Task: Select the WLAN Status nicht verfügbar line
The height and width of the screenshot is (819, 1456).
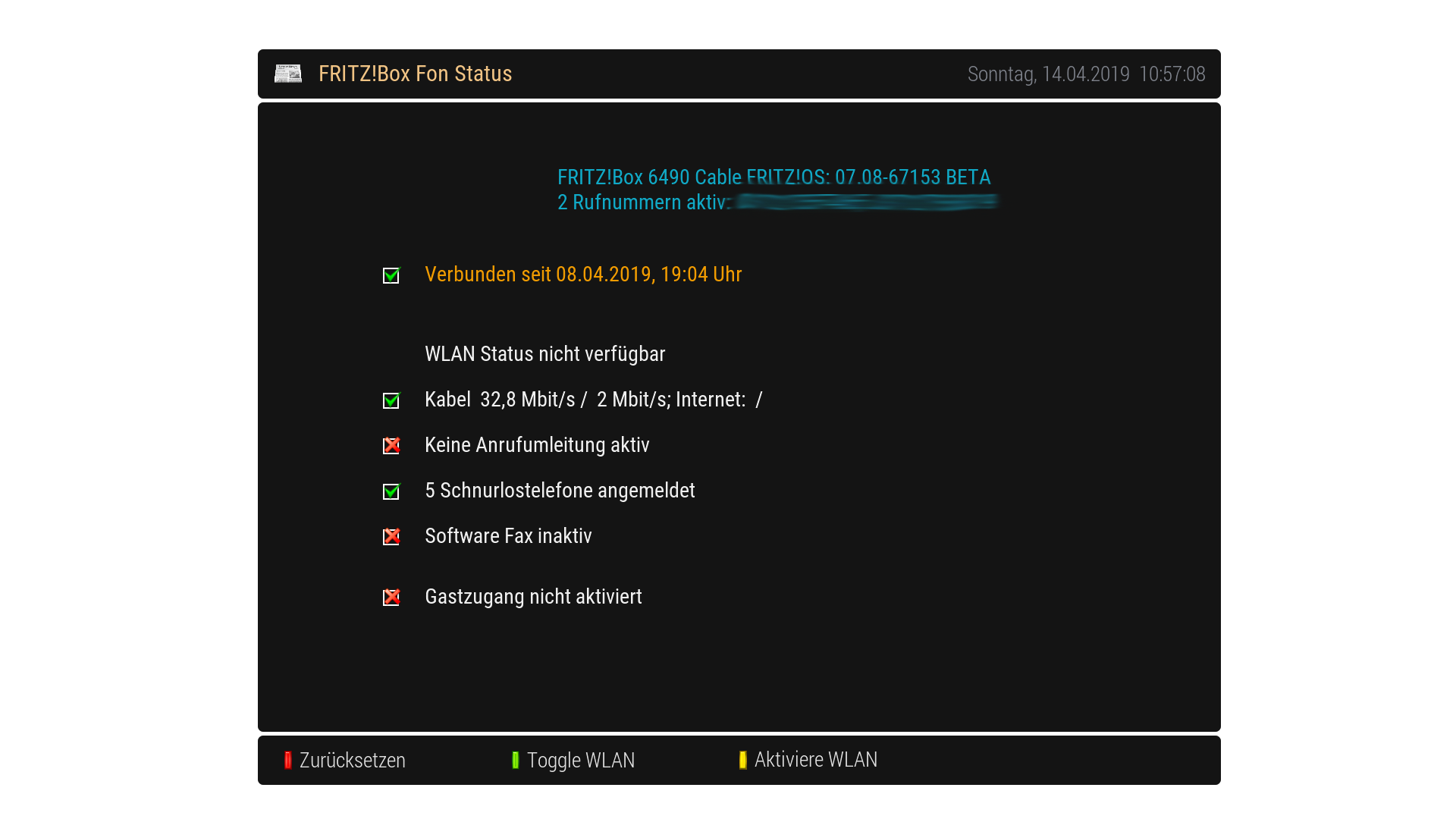Action: coord(544,354)
